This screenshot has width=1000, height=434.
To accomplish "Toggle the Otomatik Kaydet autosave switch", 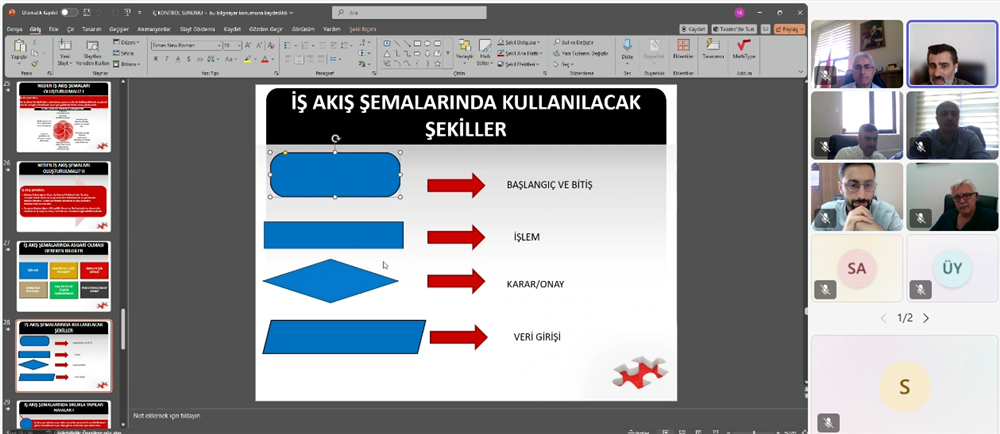I will click(x=69, y=12).
